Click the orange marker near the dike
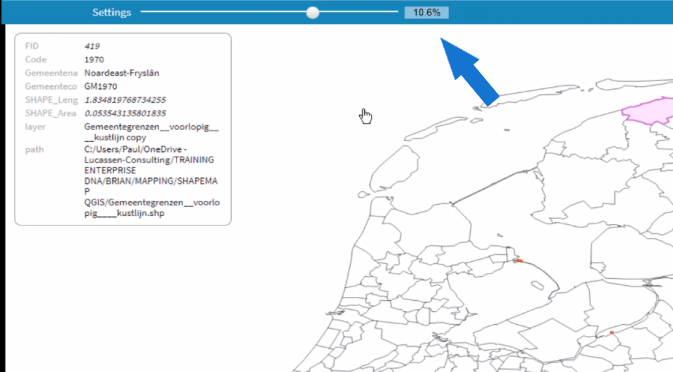 tap(519, 260)
